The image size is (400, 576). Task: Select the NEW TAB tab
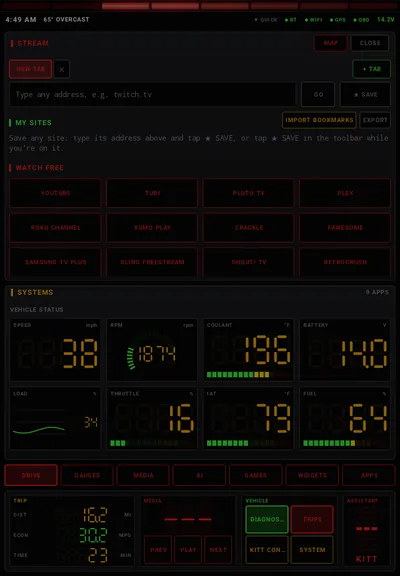tap(30, 69)
